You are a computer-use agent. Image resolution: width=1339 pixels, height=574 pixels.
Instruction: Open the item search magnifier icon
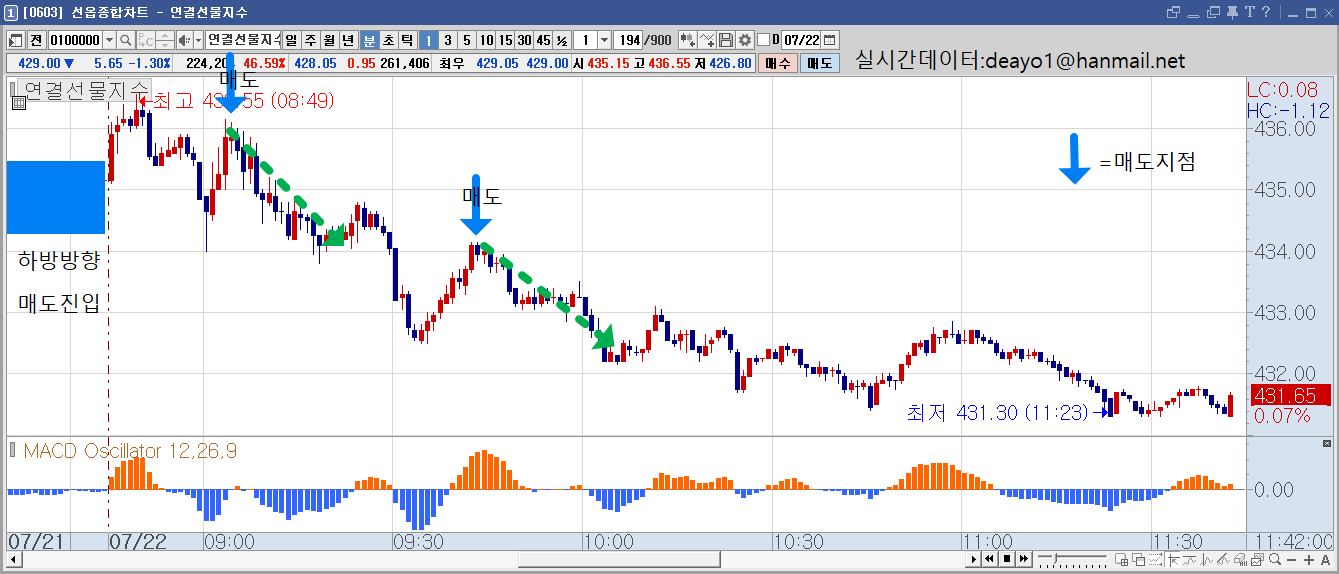(126, 40)
